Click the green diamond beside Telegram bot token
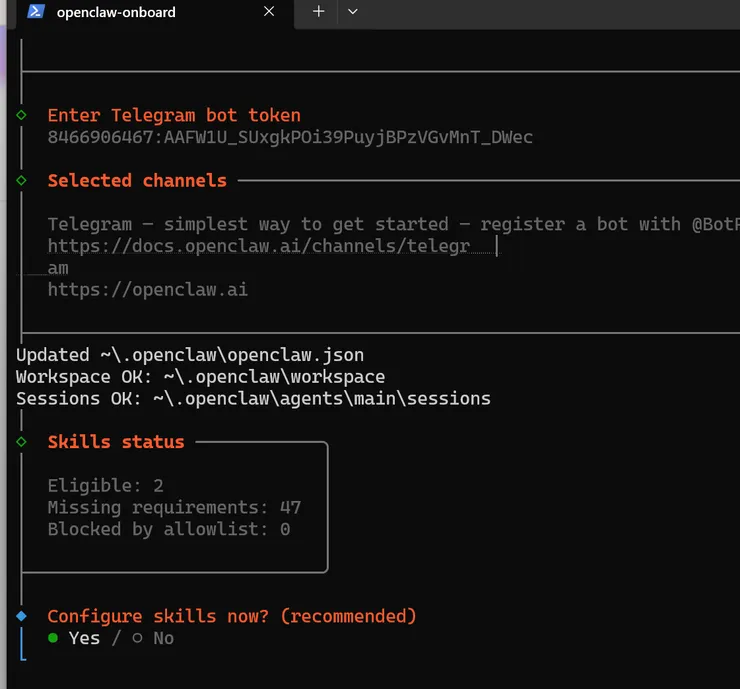 pos(21,115)
